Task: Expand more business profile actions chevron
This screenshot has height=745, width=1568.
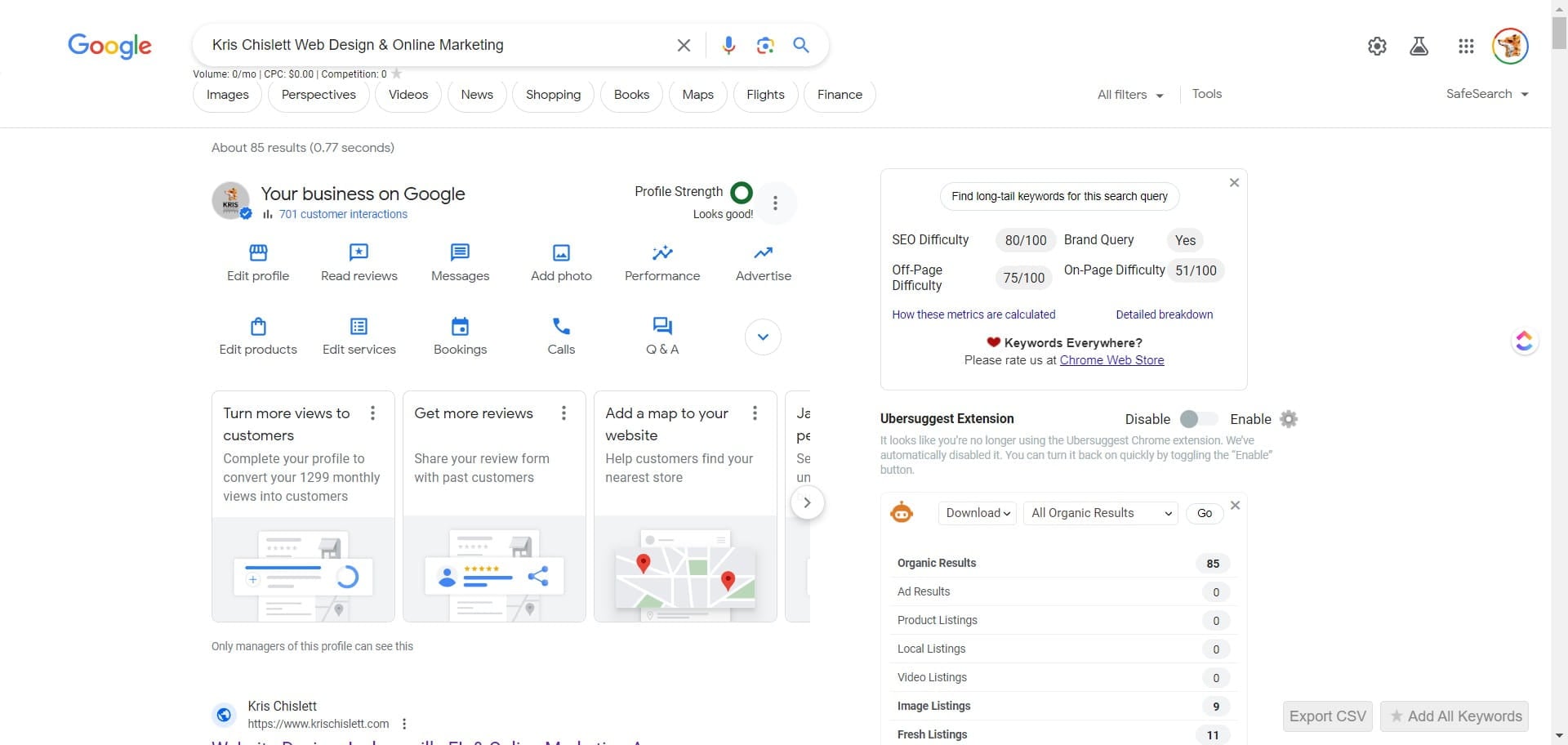Action: [x=763, y=337]
